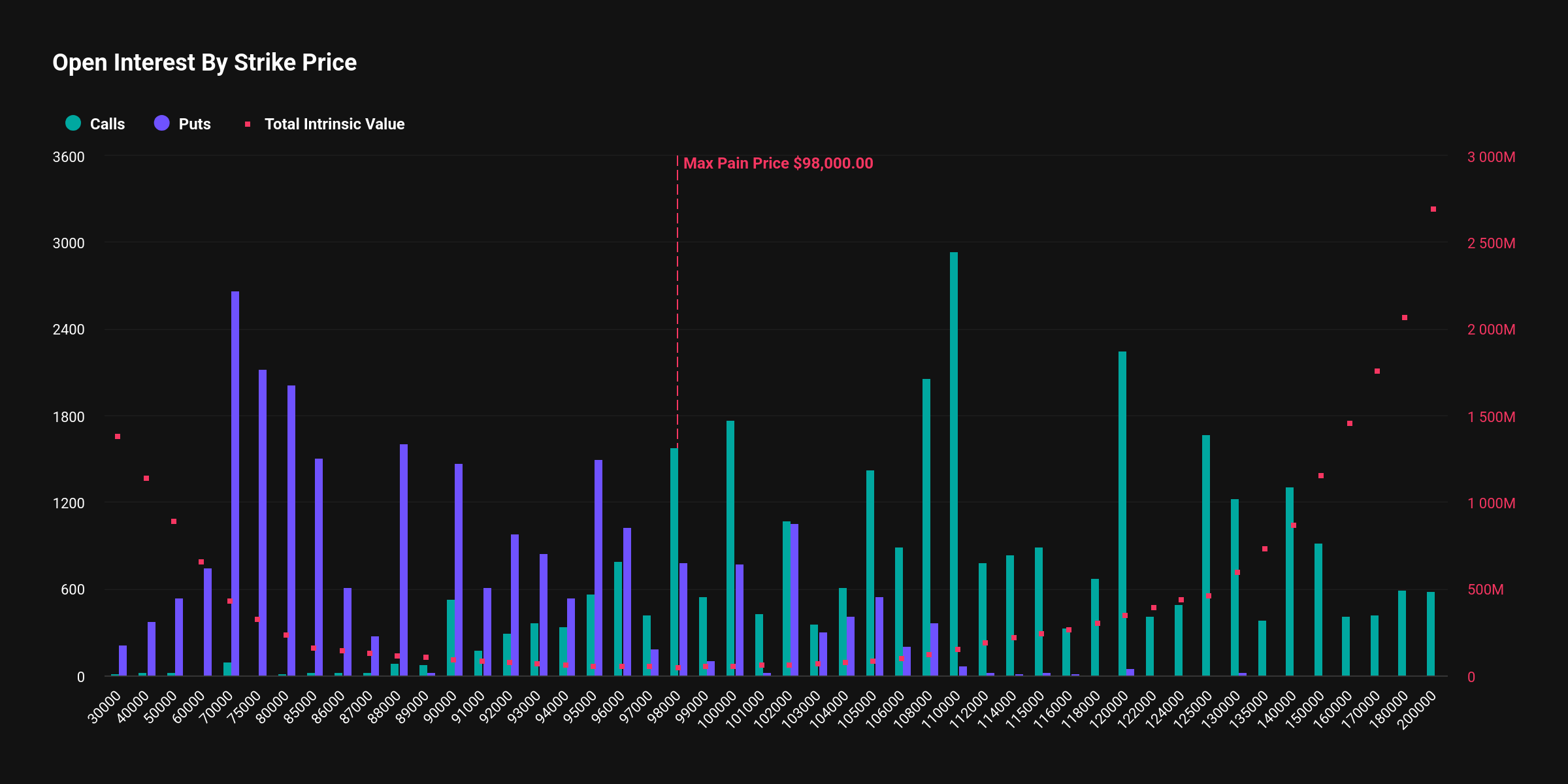Click the tallest puts bar at 70000
Viewport: 1568px width, 784px height.
coord(235,483)
